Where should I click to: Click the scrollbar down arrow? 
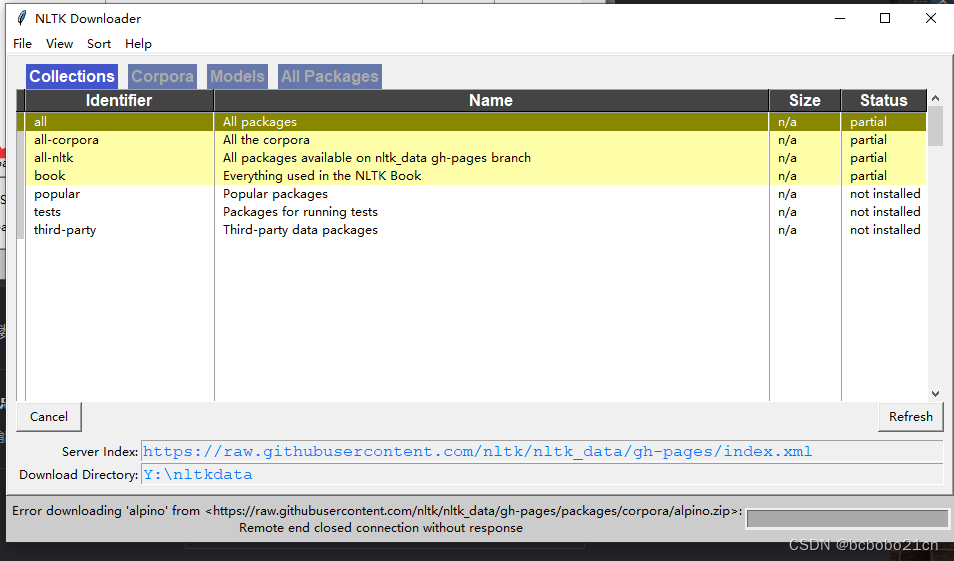point(936,394)
